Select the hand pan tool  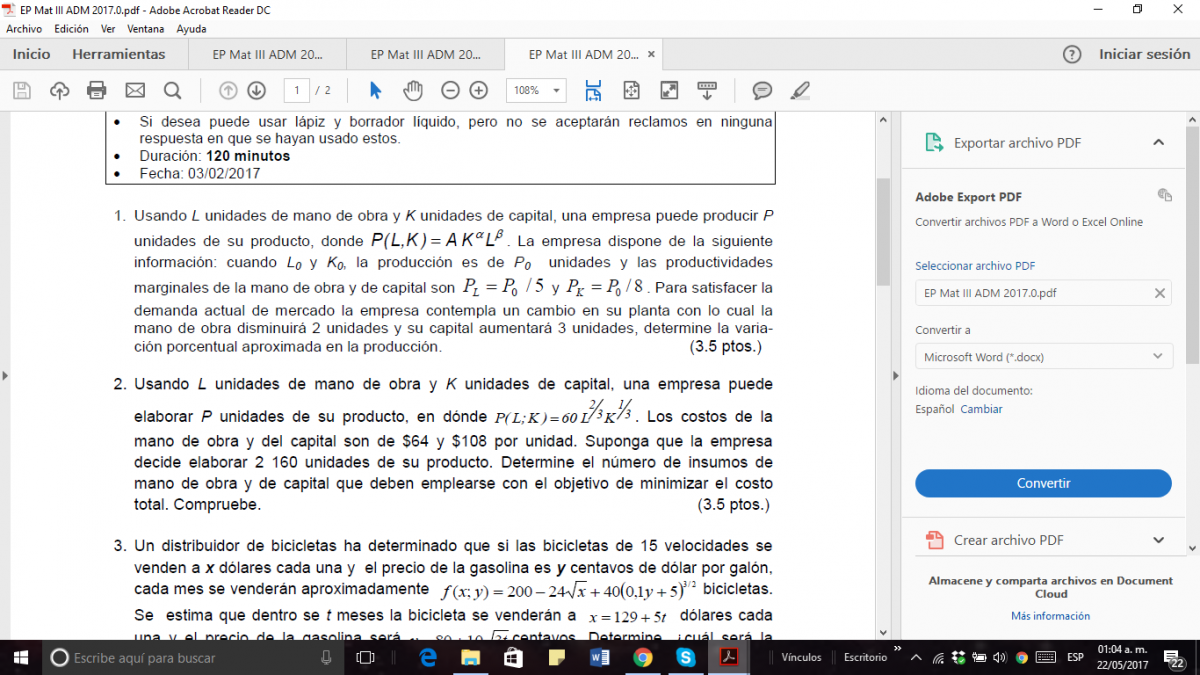pyautogui.click(x=413, y=91)
